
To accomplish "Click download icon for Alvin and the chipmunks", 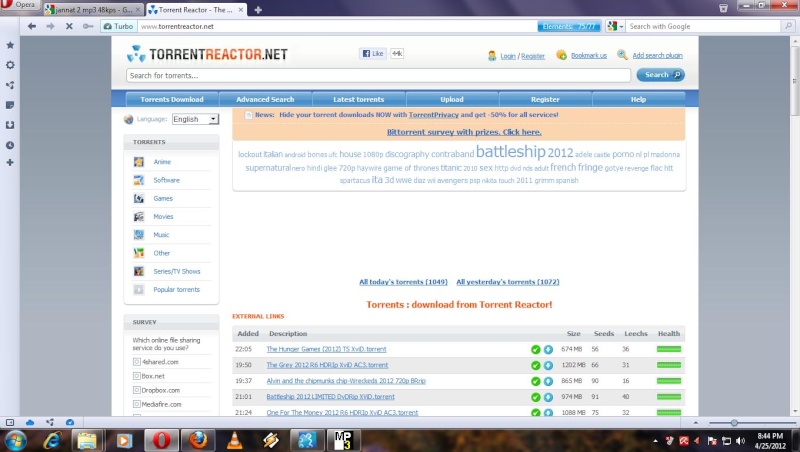I will [548, 381].
